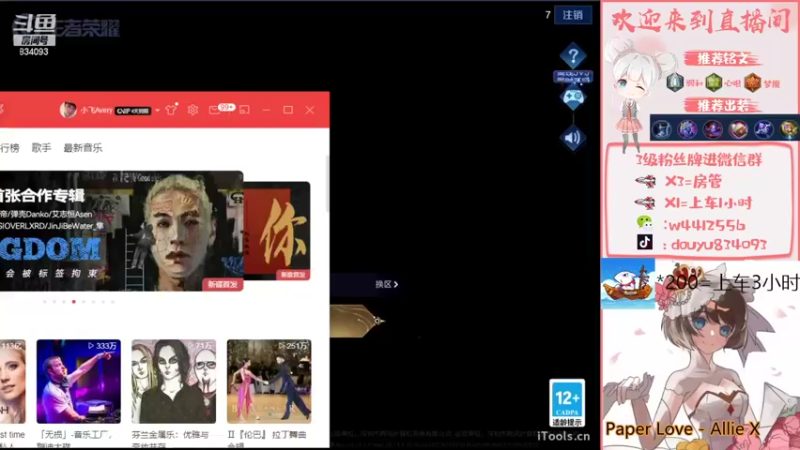Open the Latin dance playlist cover 251万
The width and height of the screenshot is (800, 450).
coord(269,381)
